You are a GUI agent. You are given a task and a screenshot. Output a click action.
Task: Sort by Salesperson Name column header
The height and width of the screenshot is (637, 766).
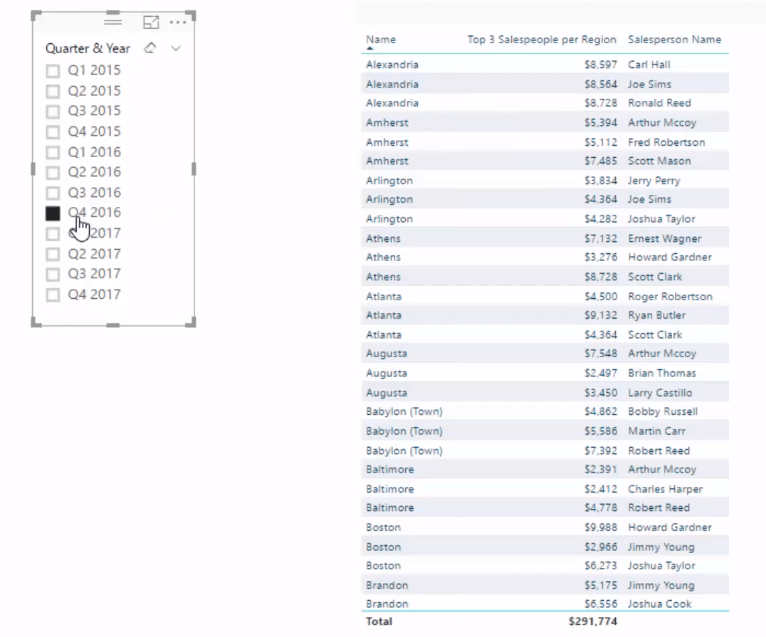pyautogui.click(x=674, y=40)
